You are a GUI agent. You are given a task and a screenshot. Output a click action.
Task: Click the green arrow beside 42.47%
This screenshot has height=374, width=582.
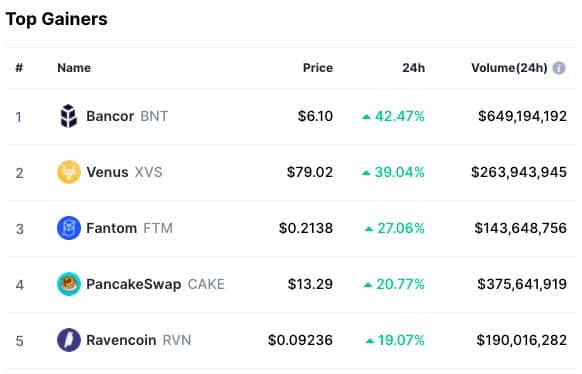[366, 117]
